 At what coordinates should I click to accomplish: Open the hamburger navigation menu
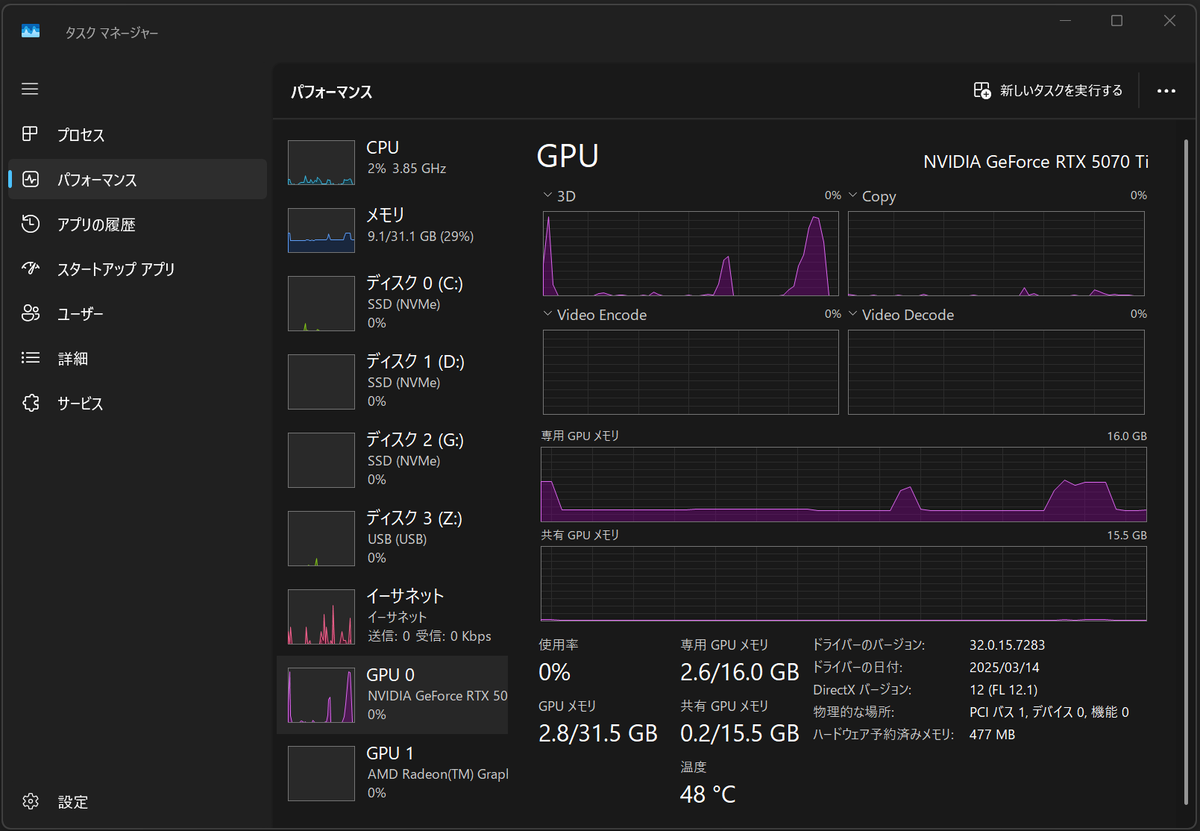tap(30, 89)
